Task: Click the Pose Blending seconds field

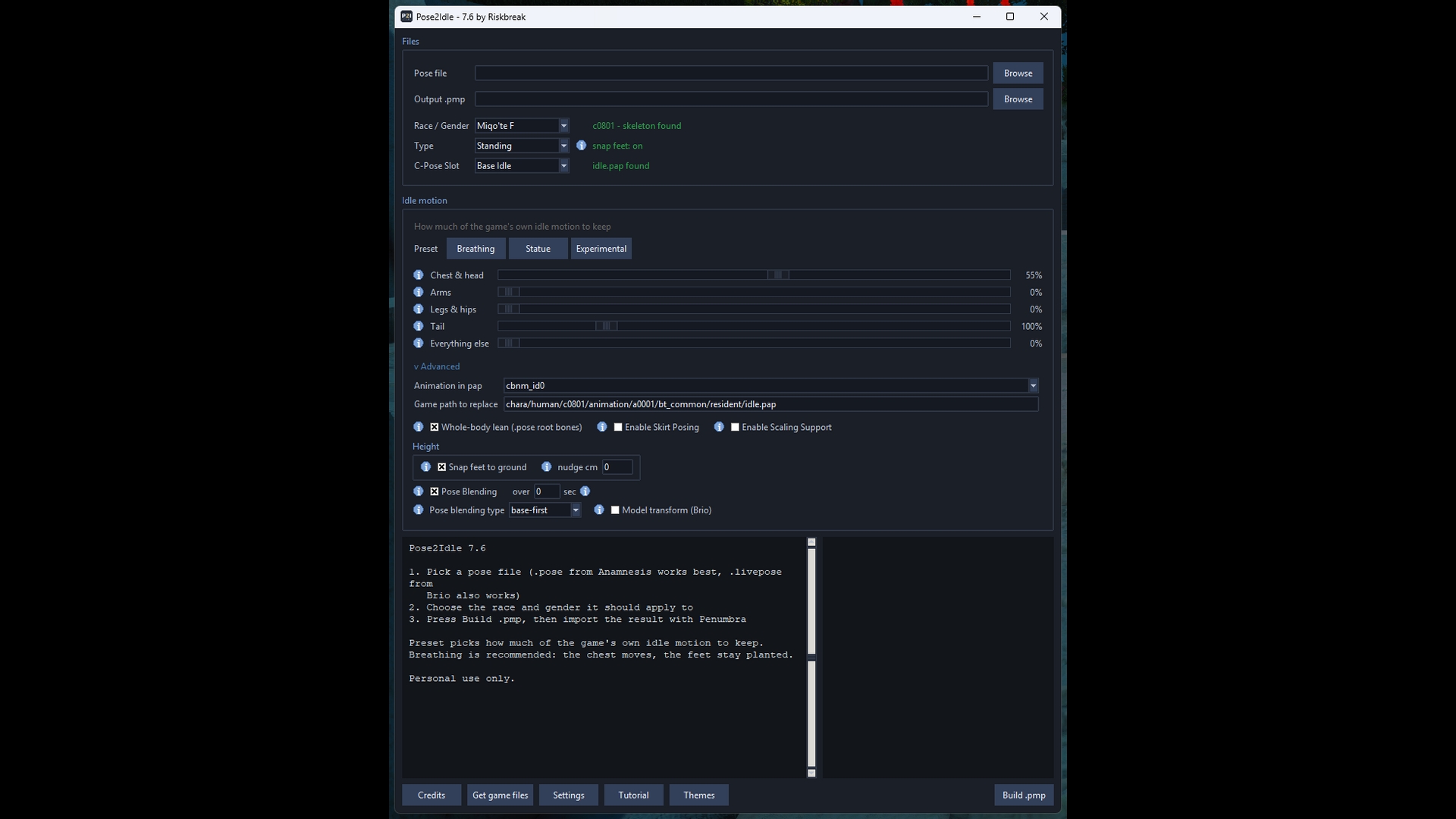Action: pyautogui.click(x=547, y=491)
